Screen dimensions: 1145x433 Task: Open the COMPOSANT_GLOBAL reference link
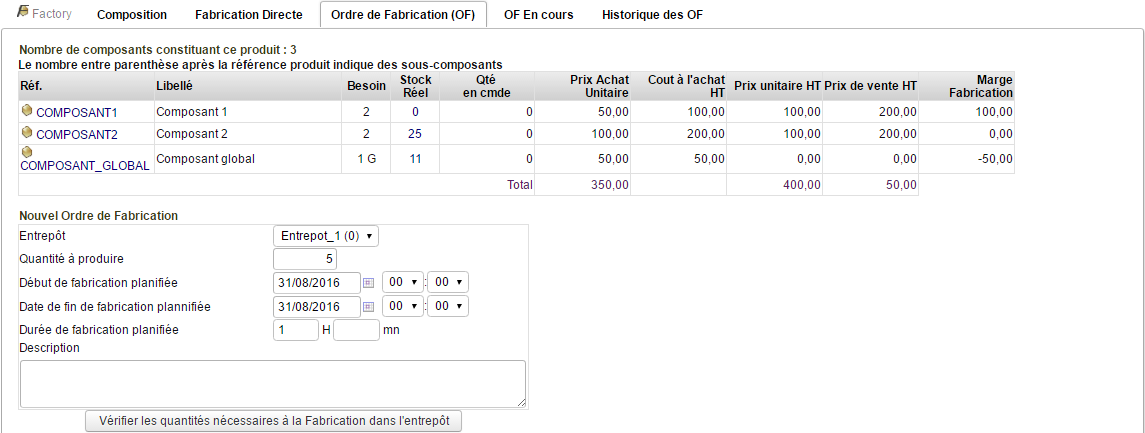pyautogui.click(x=85, y=166)
